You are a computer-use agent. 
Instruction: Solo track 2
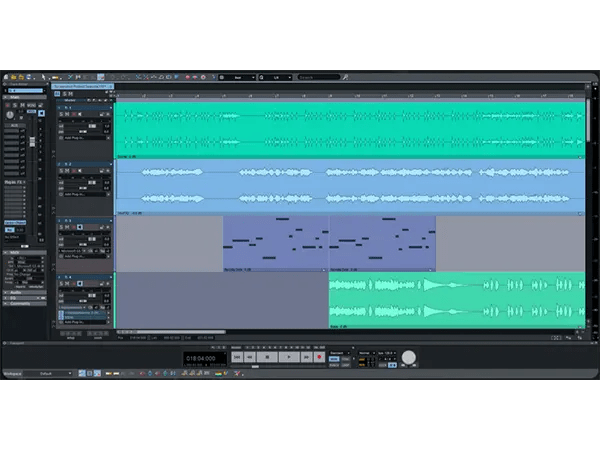(61, 171)
